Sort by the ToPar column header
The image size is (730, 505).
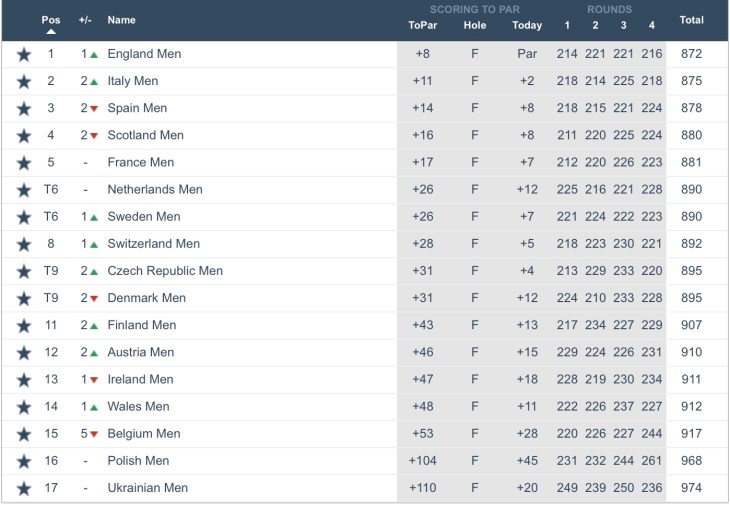coord(422,26)
